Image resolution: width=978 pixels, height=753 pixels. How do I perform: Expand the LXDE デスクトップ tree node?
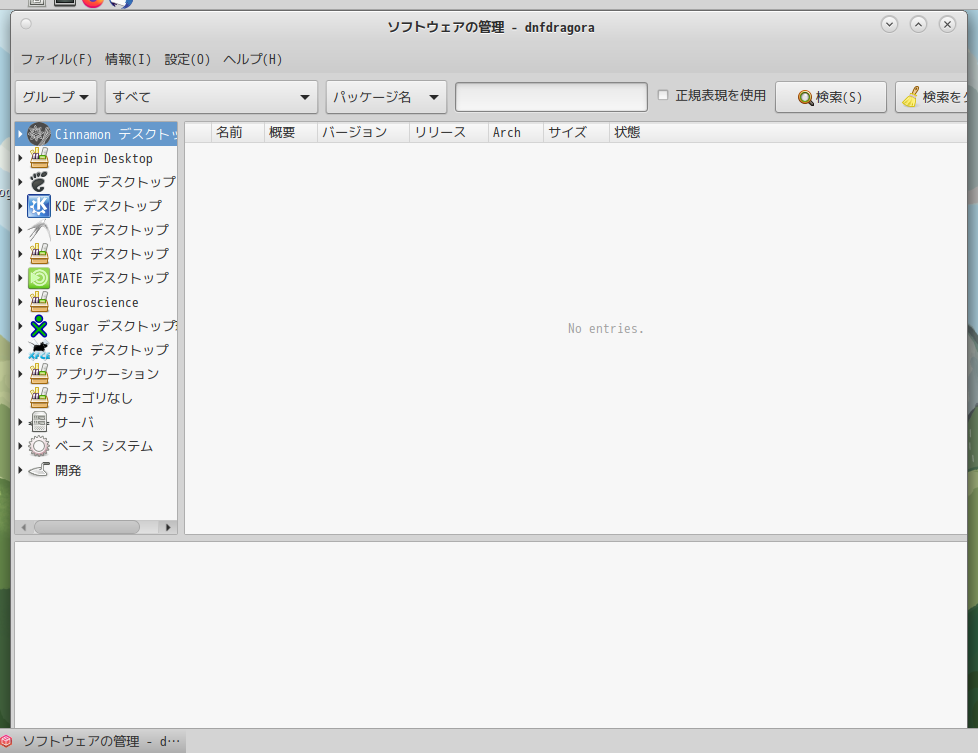[21, 230]
